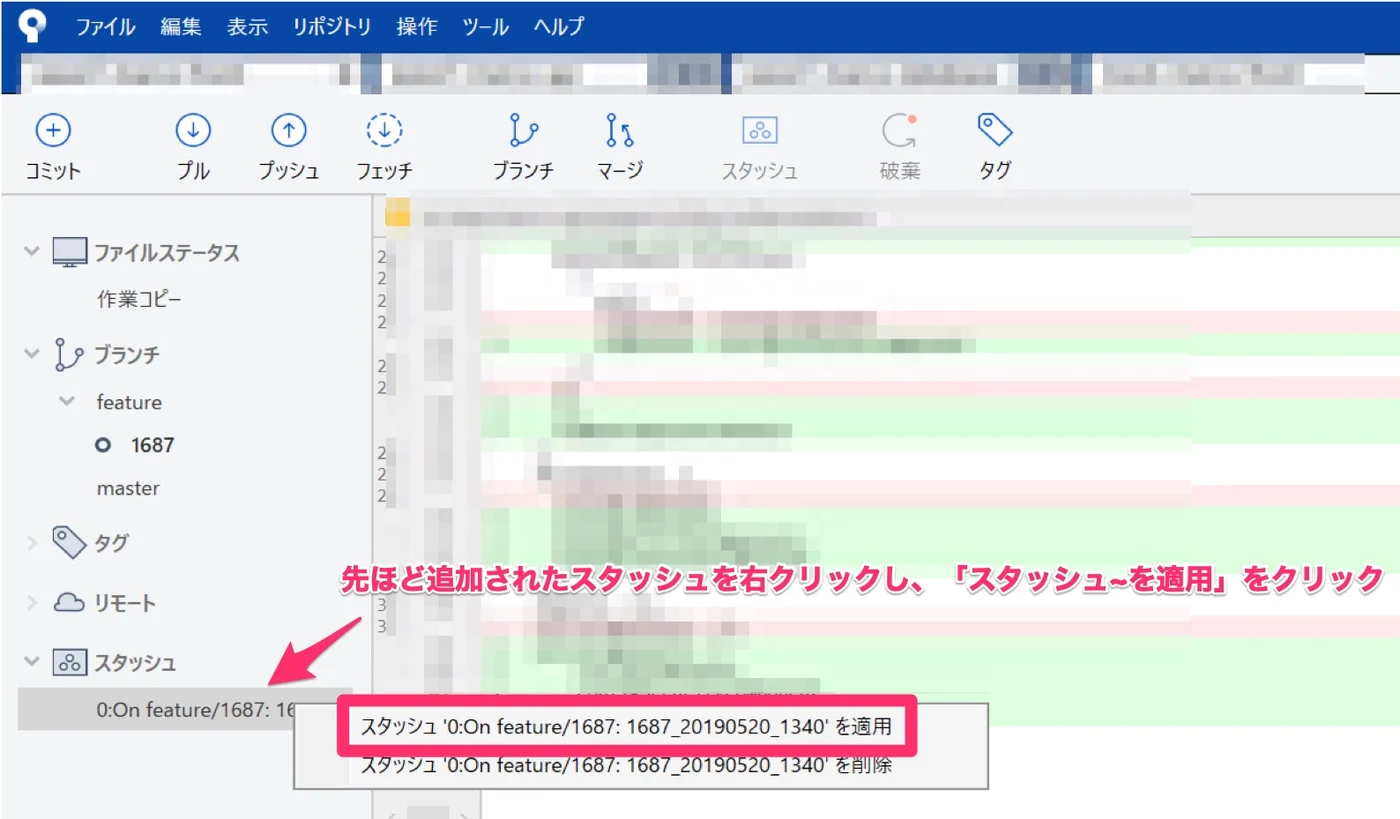
Task: Open the 表示 menu
Action: pos(247,27)
